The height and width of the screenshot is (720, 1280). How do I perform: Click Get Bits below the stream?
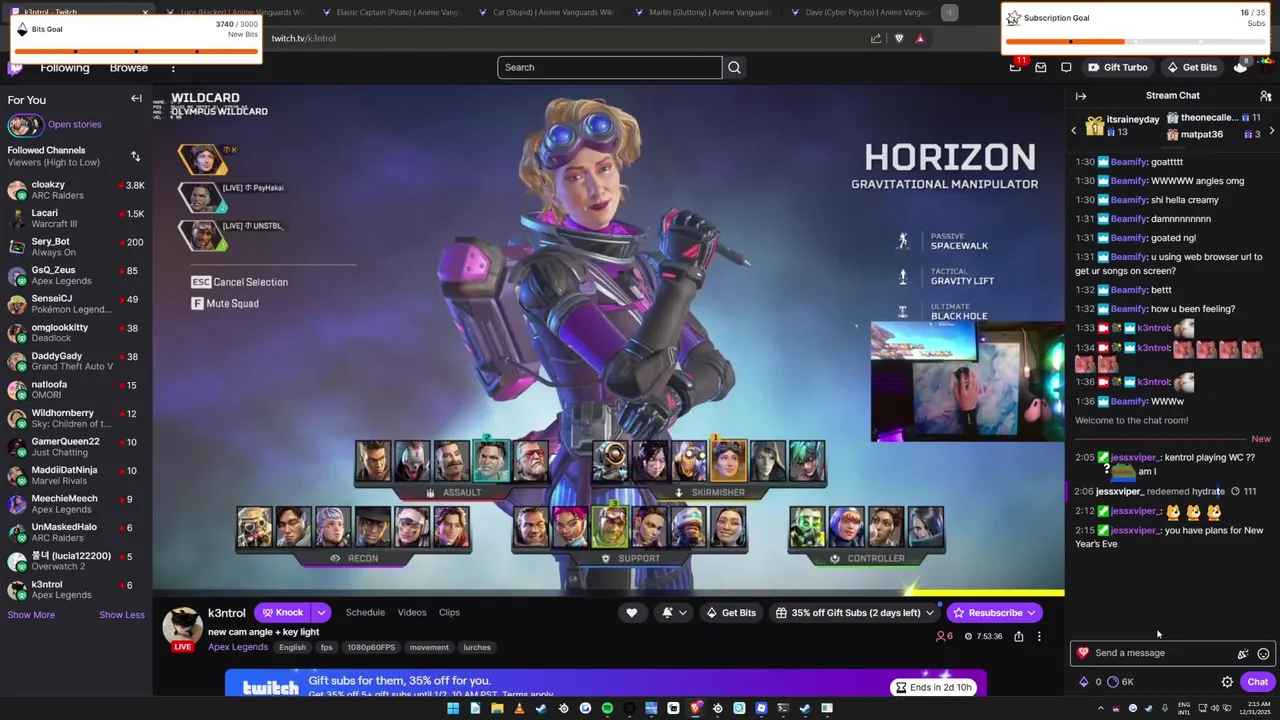coord(731,612)
